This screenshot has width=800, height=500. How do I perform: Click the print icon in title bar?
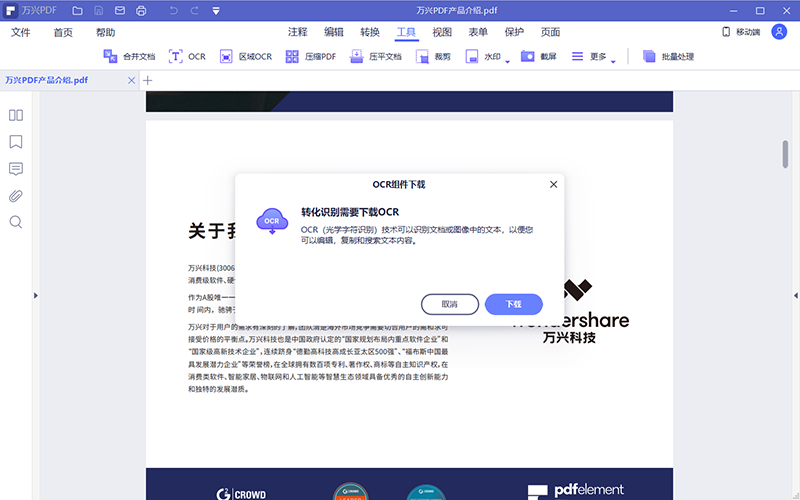[x=141, y=11]
